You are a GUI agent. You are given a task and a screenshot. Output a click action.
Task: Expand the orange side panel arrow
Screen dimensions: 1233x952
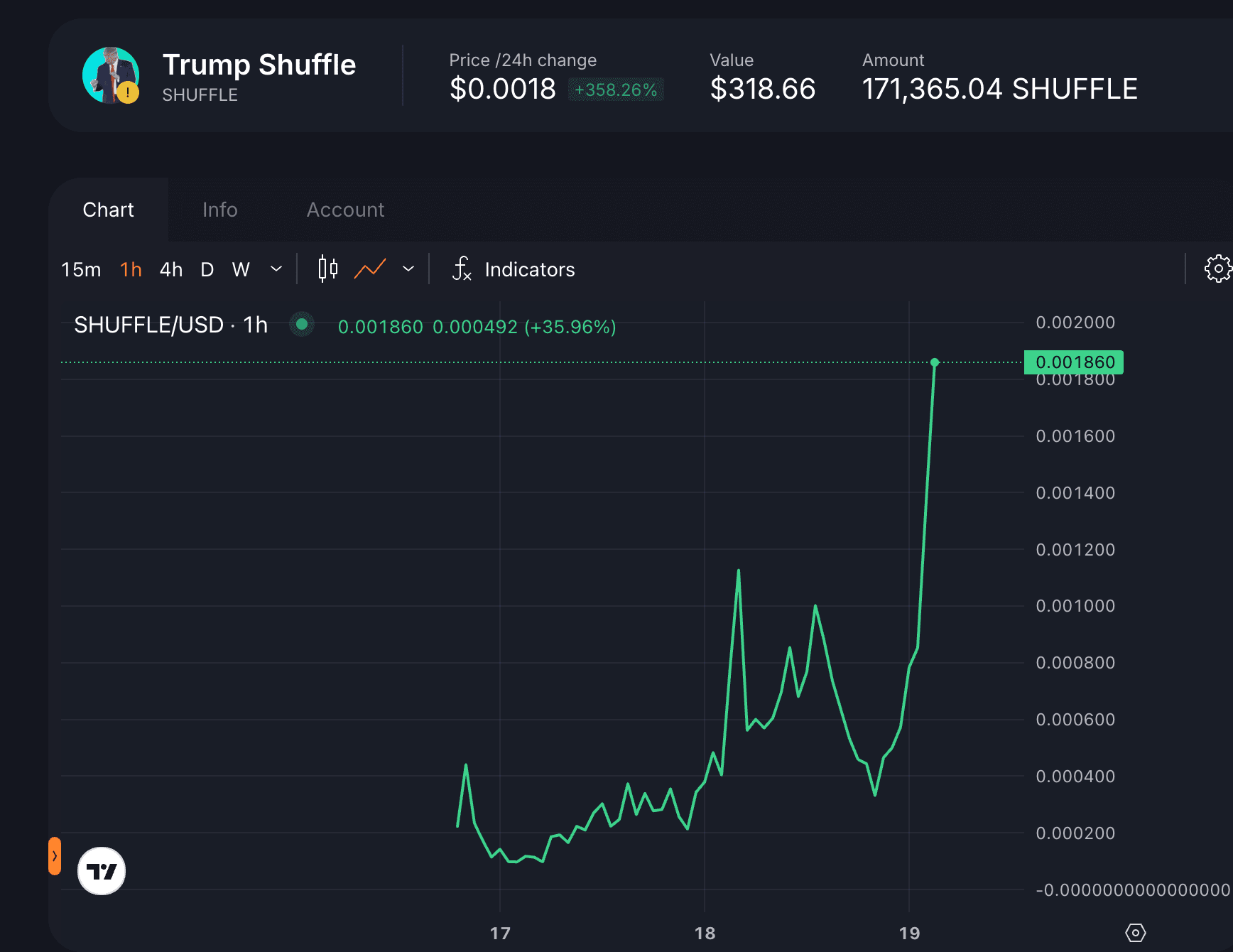[x=55, y=856]
